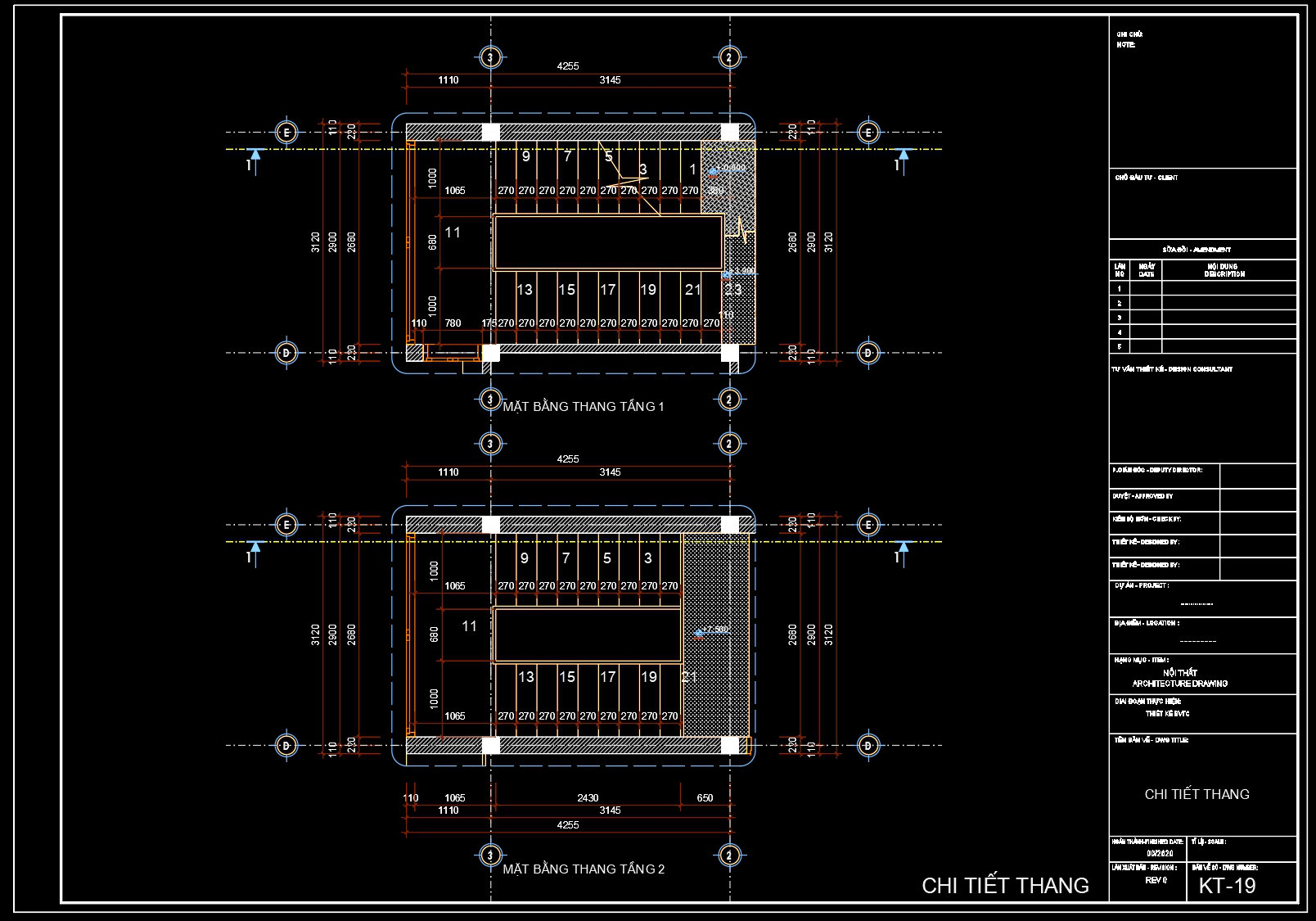This screenshot has width=1316, height=921.
Task: Select the caption MẶT BẰNG THANG TẦNG 1
Action: pos(584,407)
